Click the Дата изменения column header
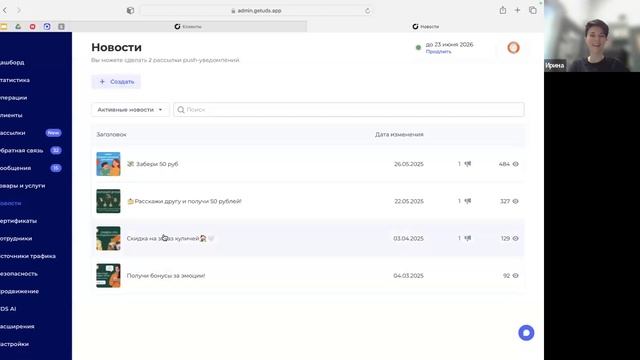Image resolution: width=640 pixels, height=360 pixels. click(x=399, y=134)
